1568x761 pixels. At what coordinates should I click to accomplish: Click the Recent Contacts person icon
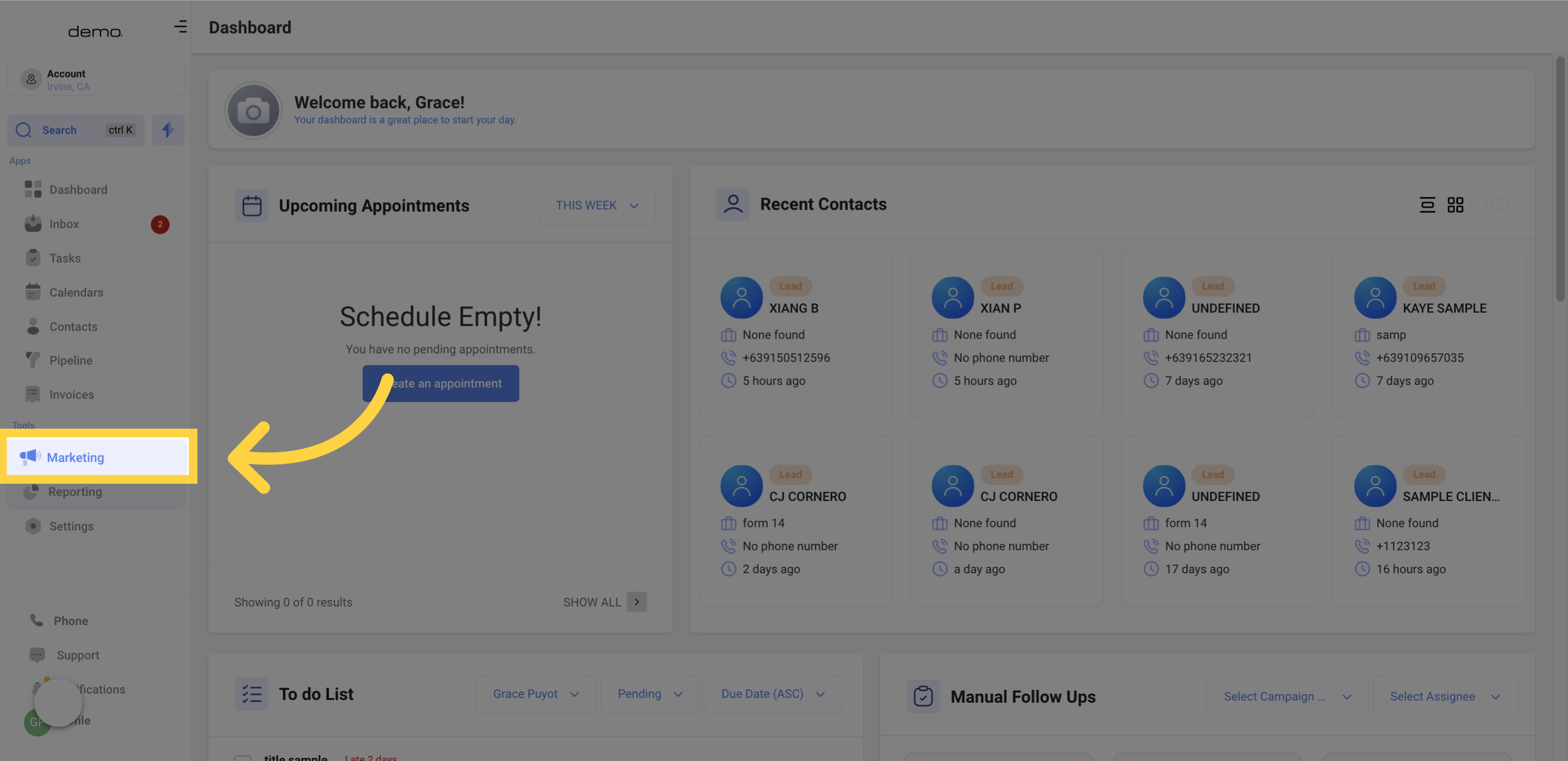[x=733, y=204]
